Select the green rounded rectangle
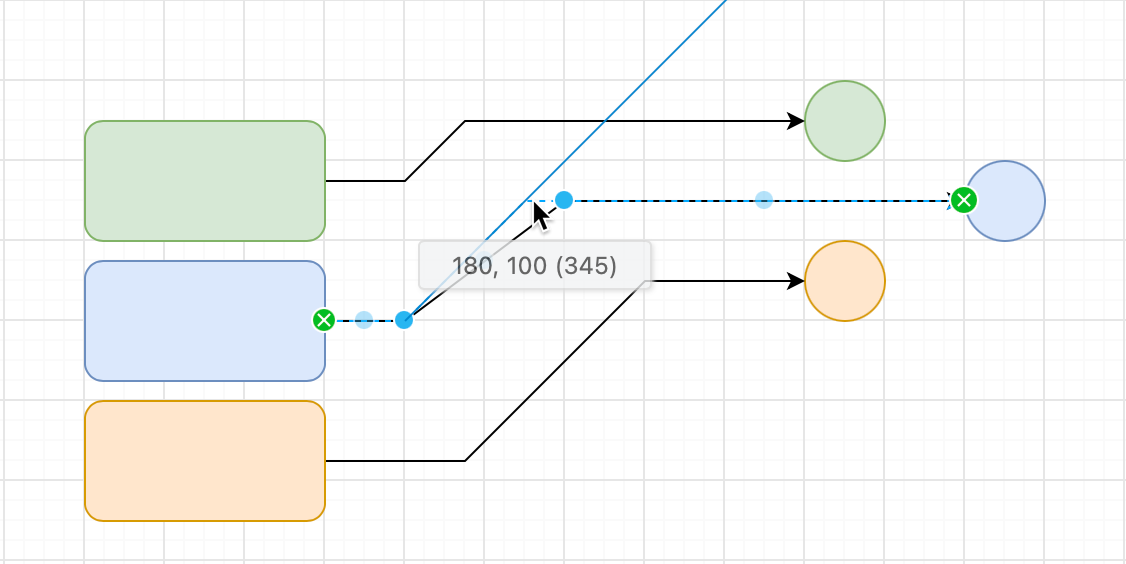1126x564 pixels. (x=205, y=181)
